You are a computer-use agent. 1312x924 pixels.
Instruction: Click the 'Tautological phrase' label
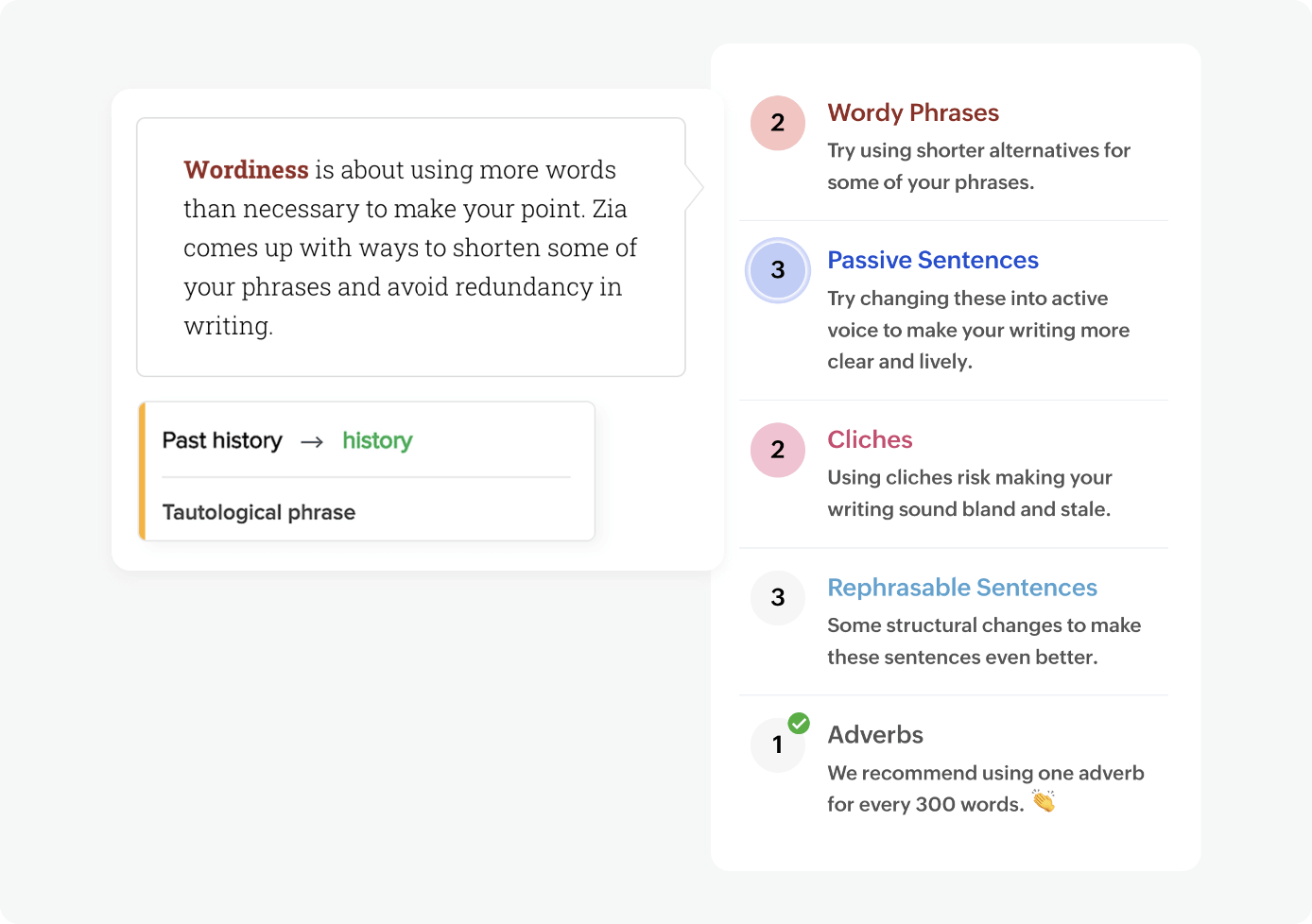click(x=259, y=512)
